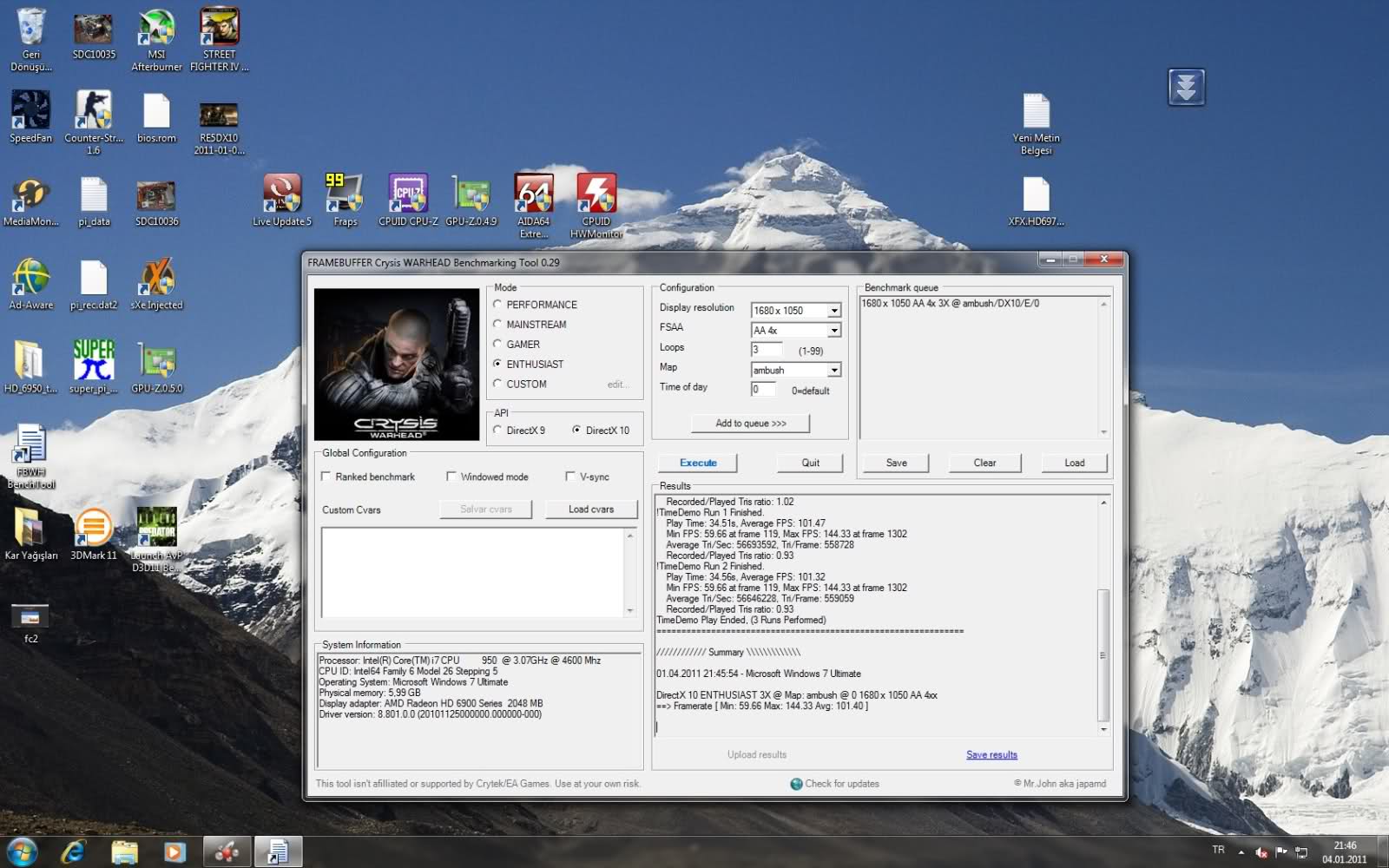The image size is (1389, 868).
Task: Open Windows Media Player from taskbar
Action: [174, 852]
